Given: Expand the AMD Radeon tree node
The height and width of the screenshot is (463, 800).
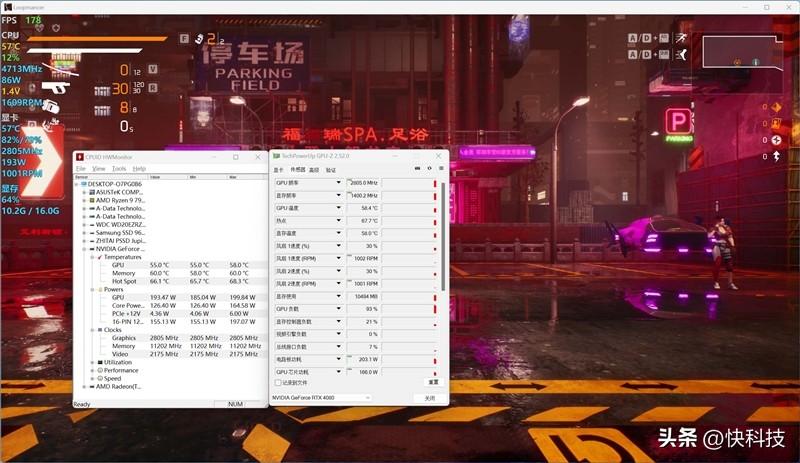Looking at the screenshot, I should (x=84, y=386).
